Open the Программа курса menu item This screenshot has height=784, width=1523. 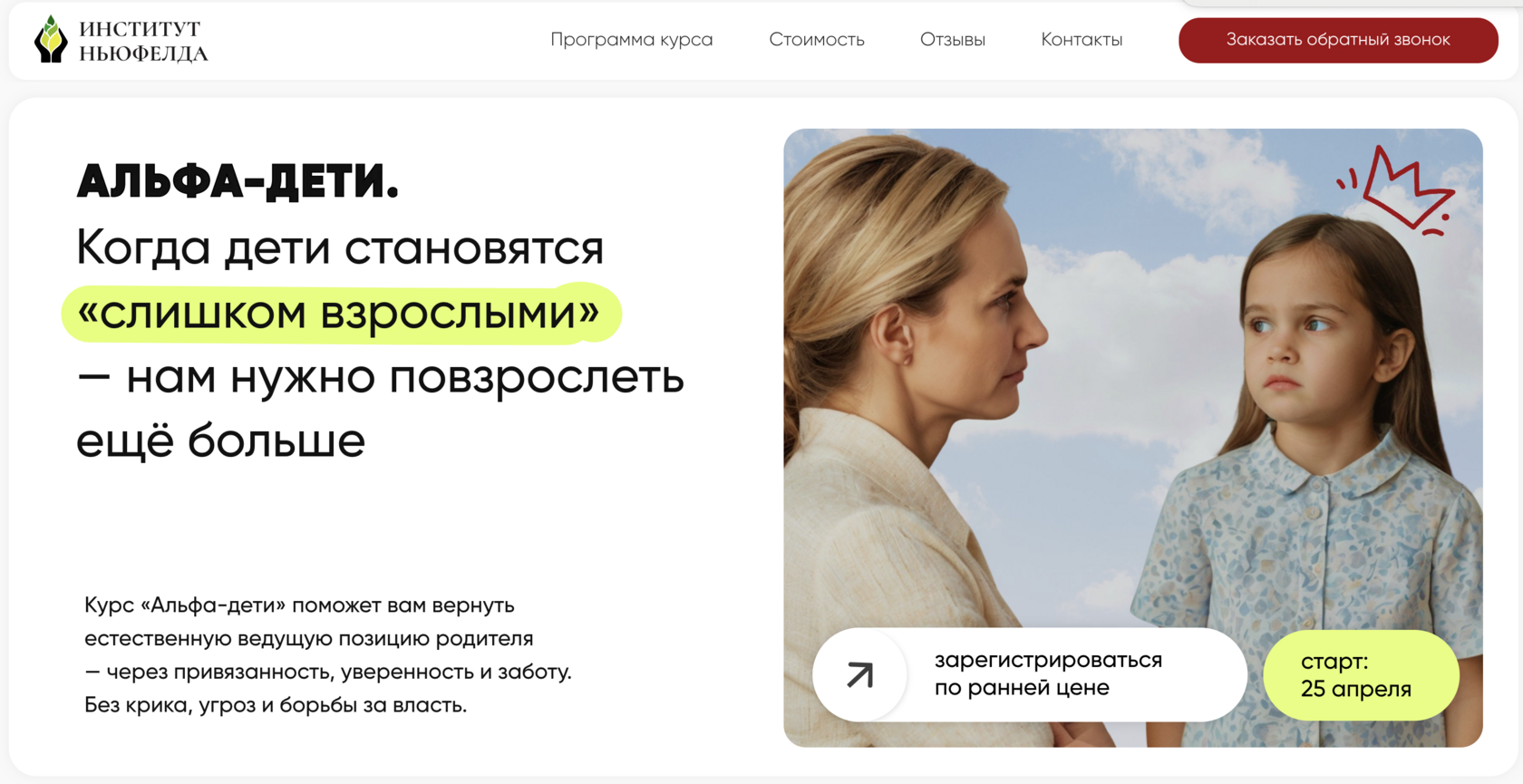tap(632, 40)
